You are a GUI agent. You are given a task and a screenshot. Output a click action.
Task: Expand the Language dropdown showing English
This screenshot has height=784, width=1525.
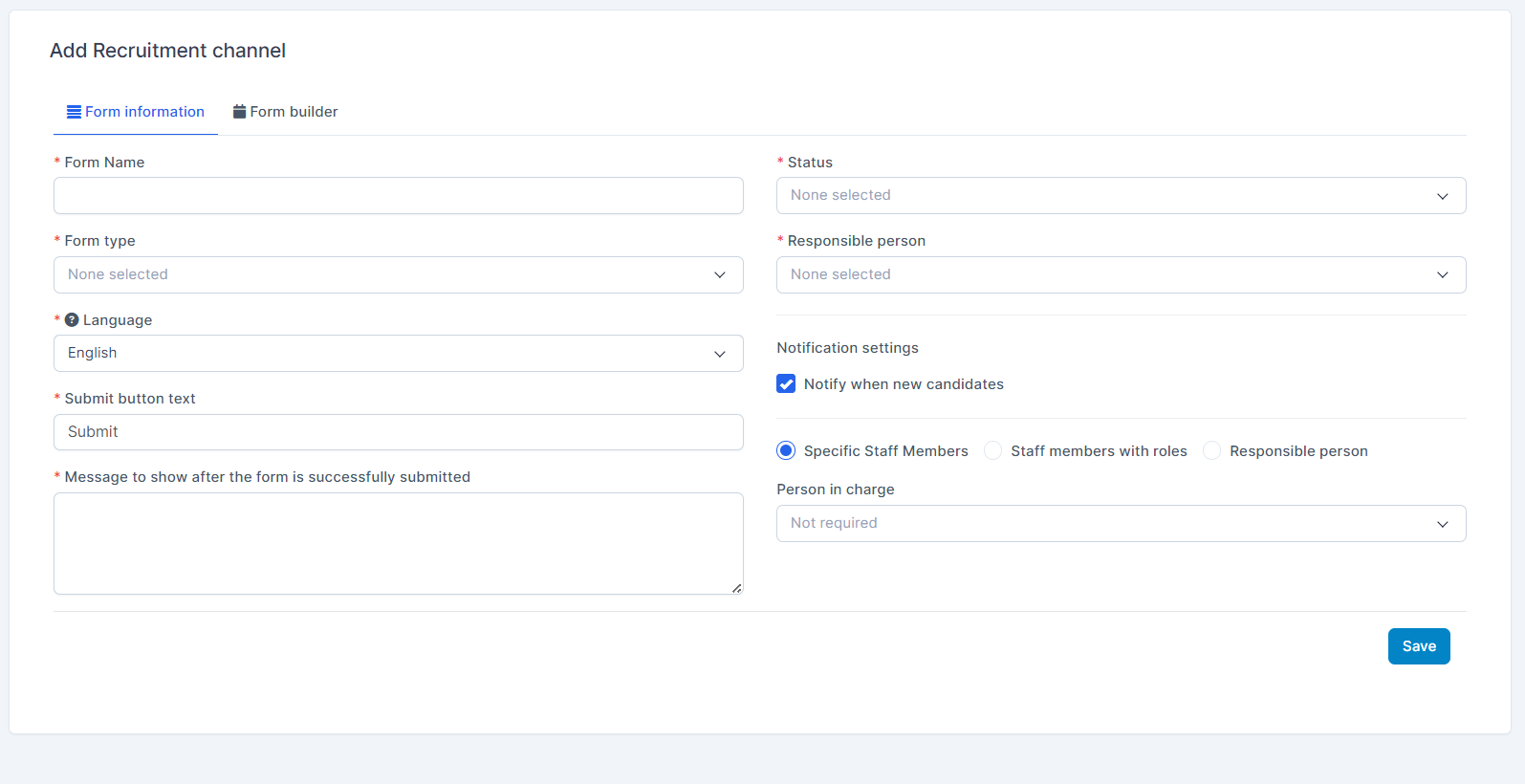coord(398,354)
